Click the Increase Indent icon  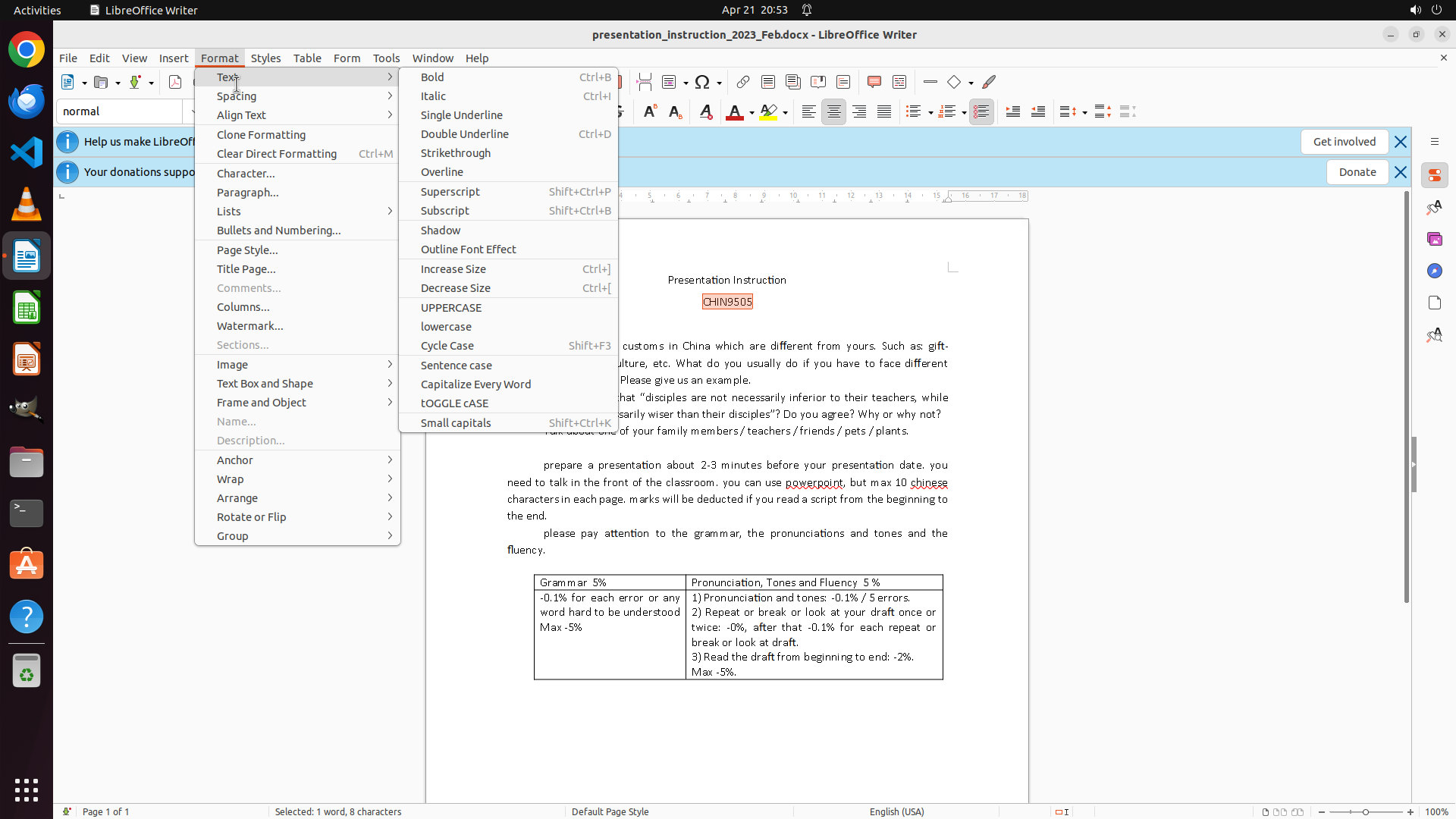pyautogui.click(x=1013, y=112)
